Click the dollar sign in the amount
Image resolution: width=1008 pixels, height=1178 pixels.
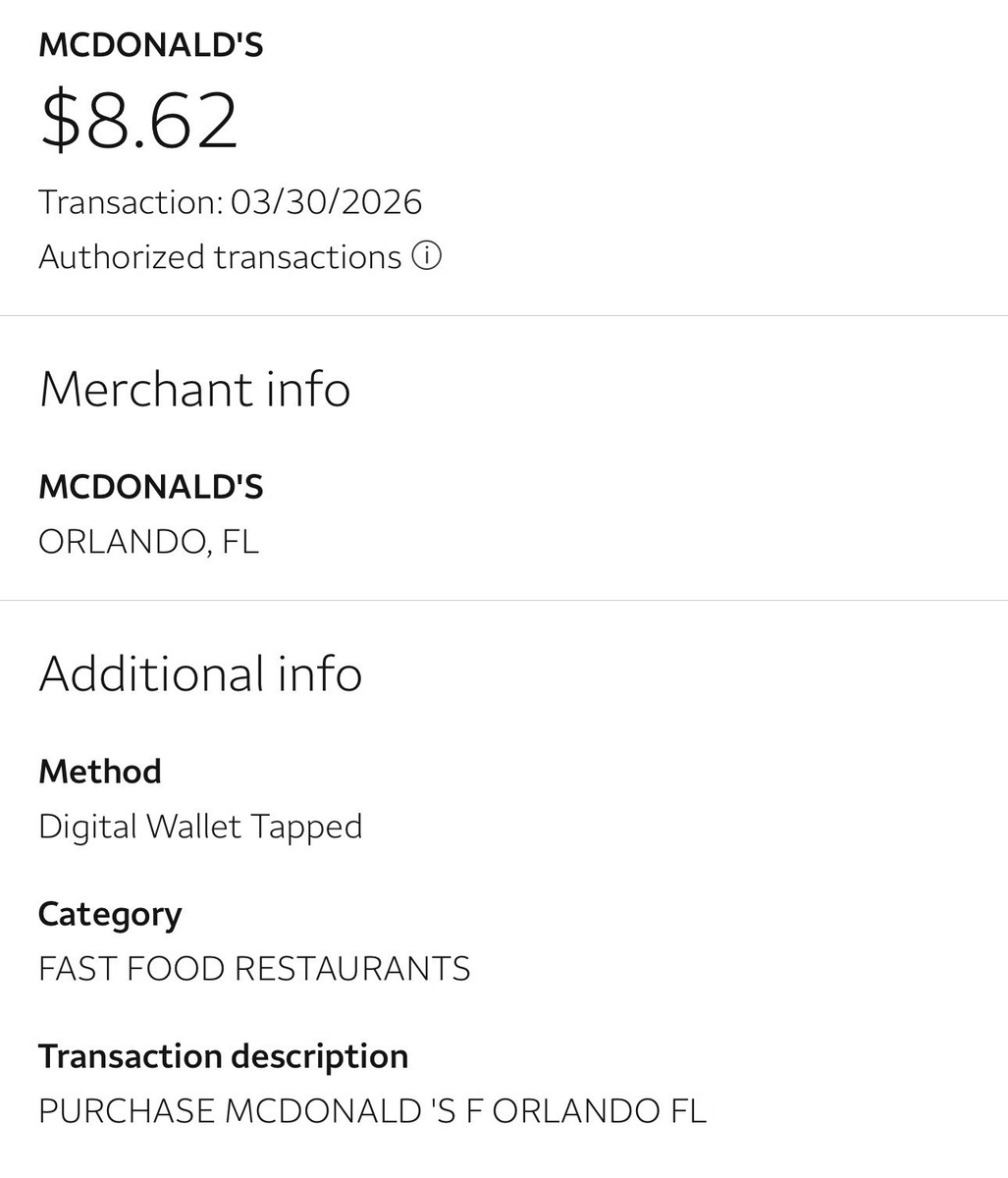59,121
